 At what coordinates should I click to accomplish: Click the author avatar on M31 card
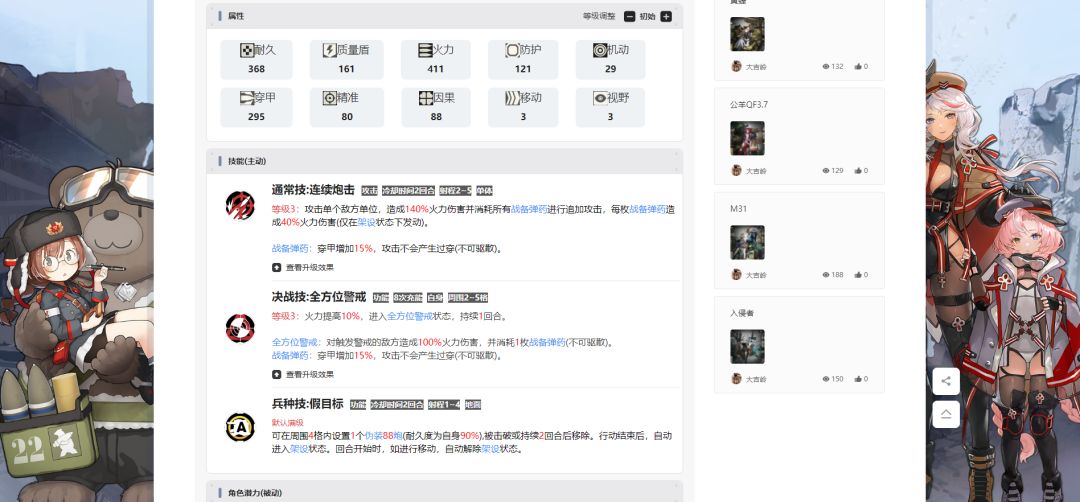tap(736, 274)
